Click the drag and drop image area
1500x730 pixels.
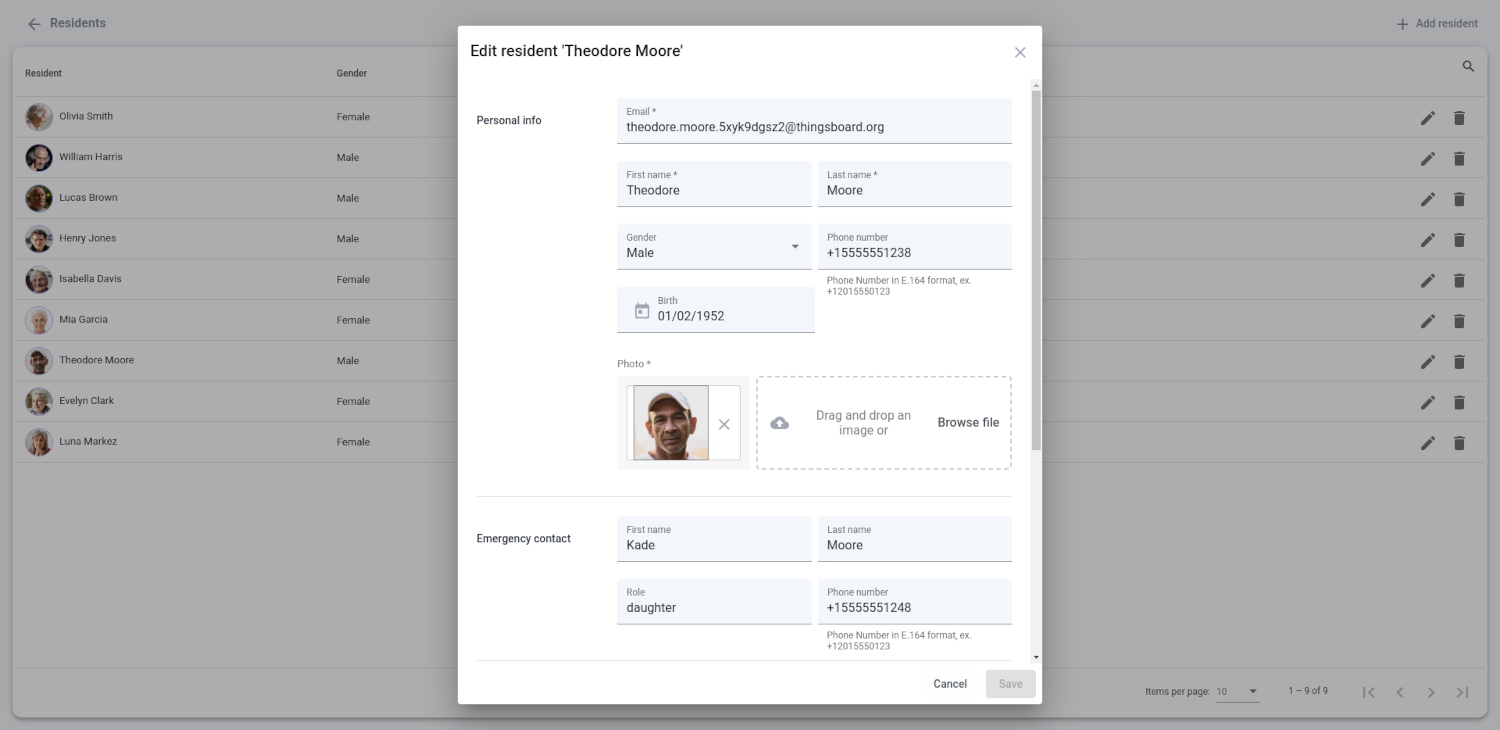tap(884, 423)
